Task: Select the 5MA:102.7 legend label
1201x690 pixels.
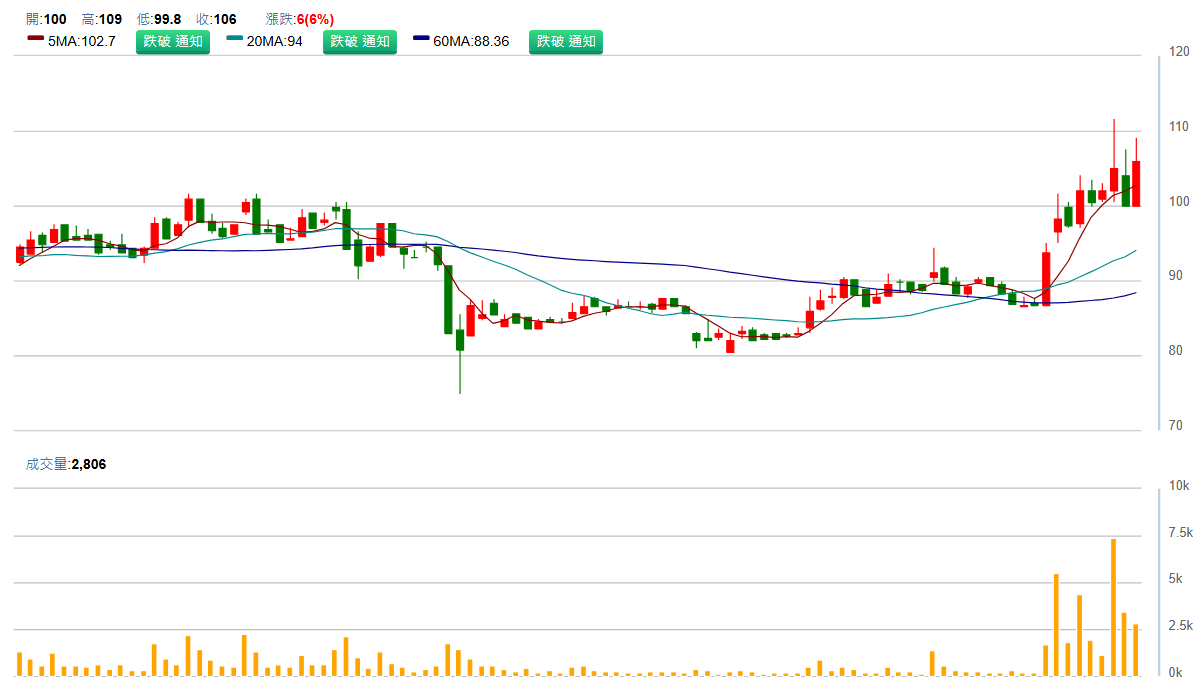Action: coord(81,42)
